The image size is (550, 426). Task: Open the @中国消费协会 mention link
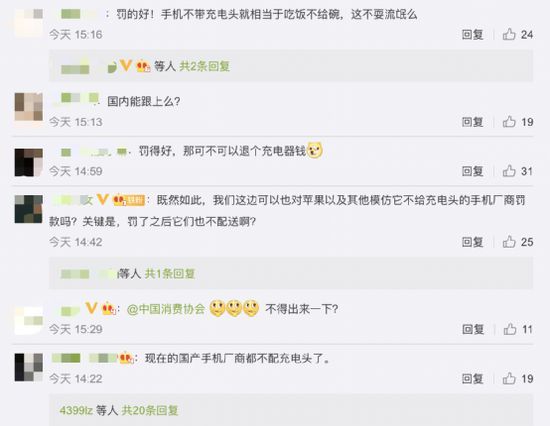point(166,309)
